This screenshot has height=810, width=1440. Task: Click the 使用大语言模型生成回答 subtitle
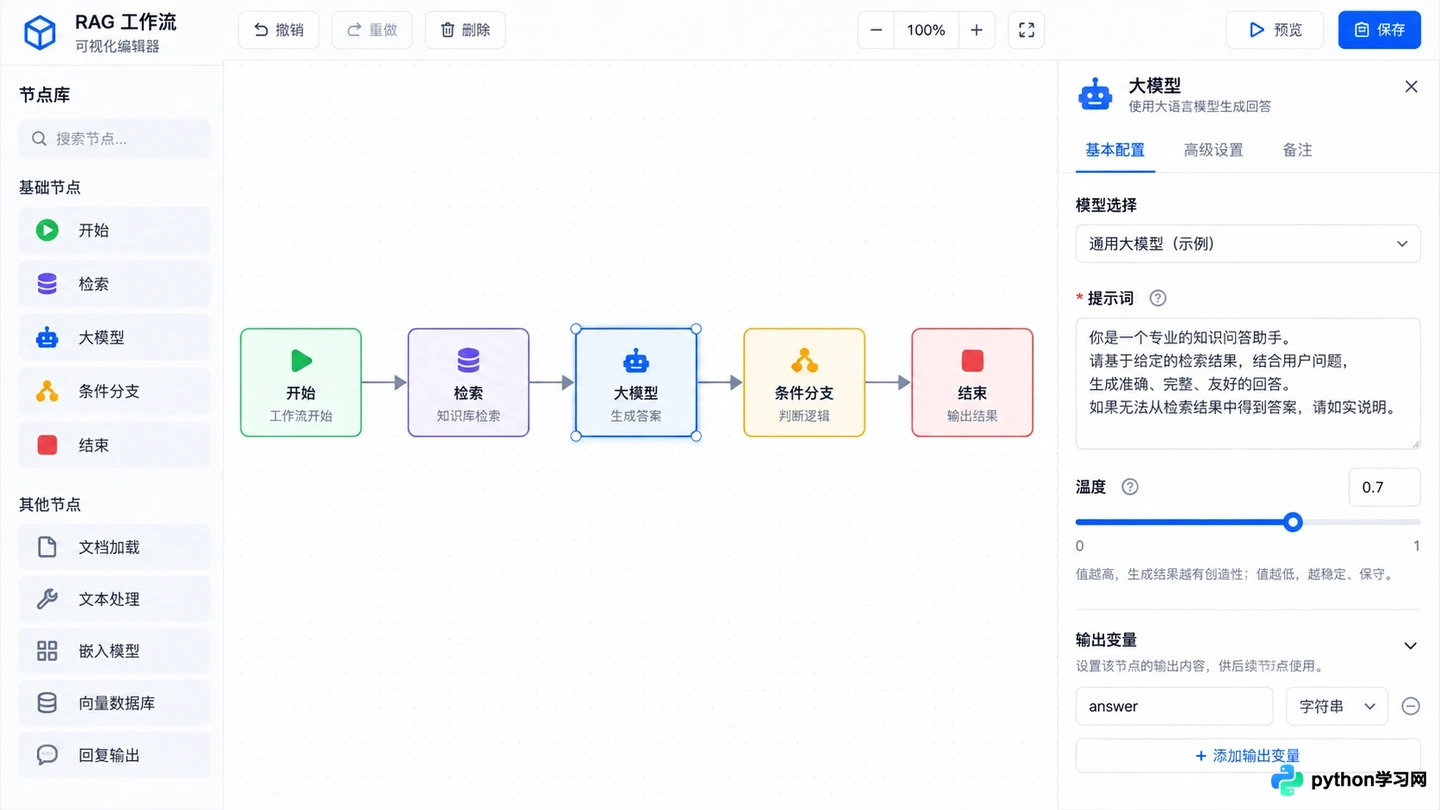(1200, 106)
